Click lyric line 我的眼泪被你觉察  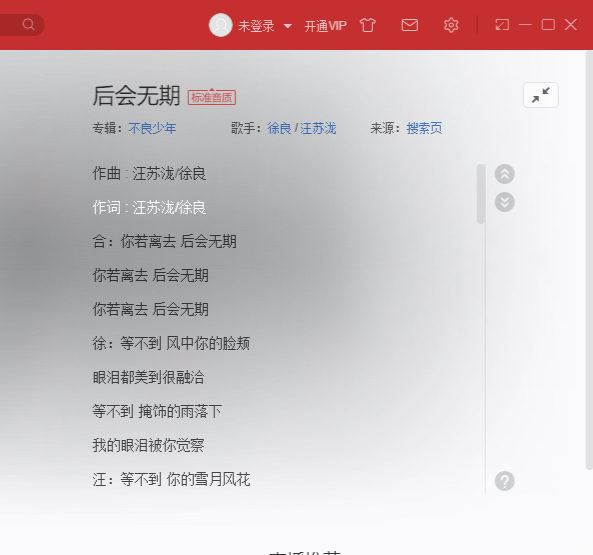pyautogui.click(x=148, y=446)
